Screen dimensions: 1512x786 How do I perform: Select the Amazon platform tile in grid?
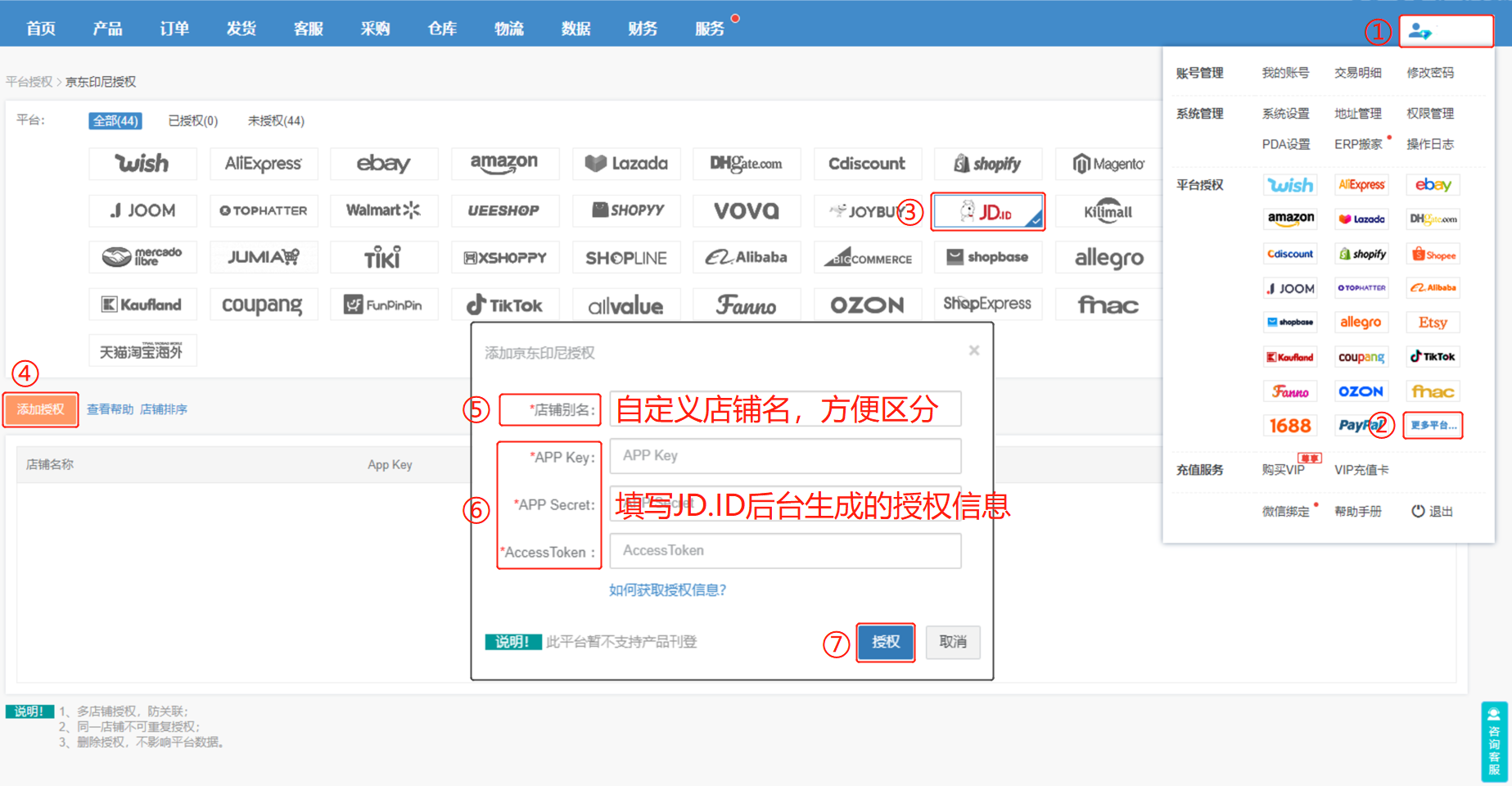coord(505,164)
